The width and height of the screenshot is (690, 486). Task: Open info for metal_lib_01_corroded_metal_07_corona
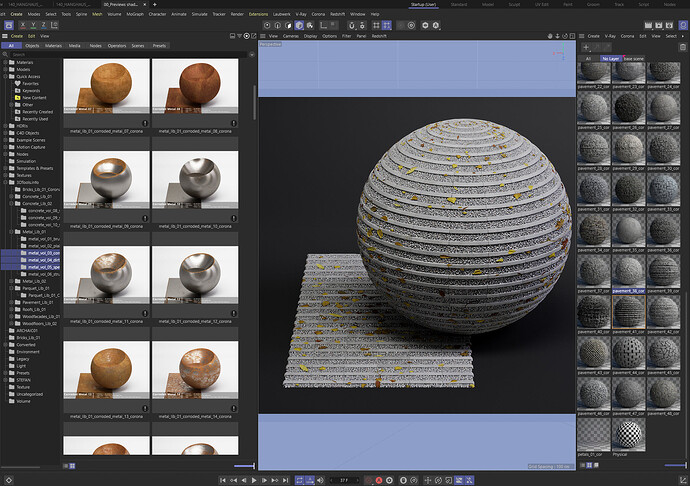[x=145, y=123]
